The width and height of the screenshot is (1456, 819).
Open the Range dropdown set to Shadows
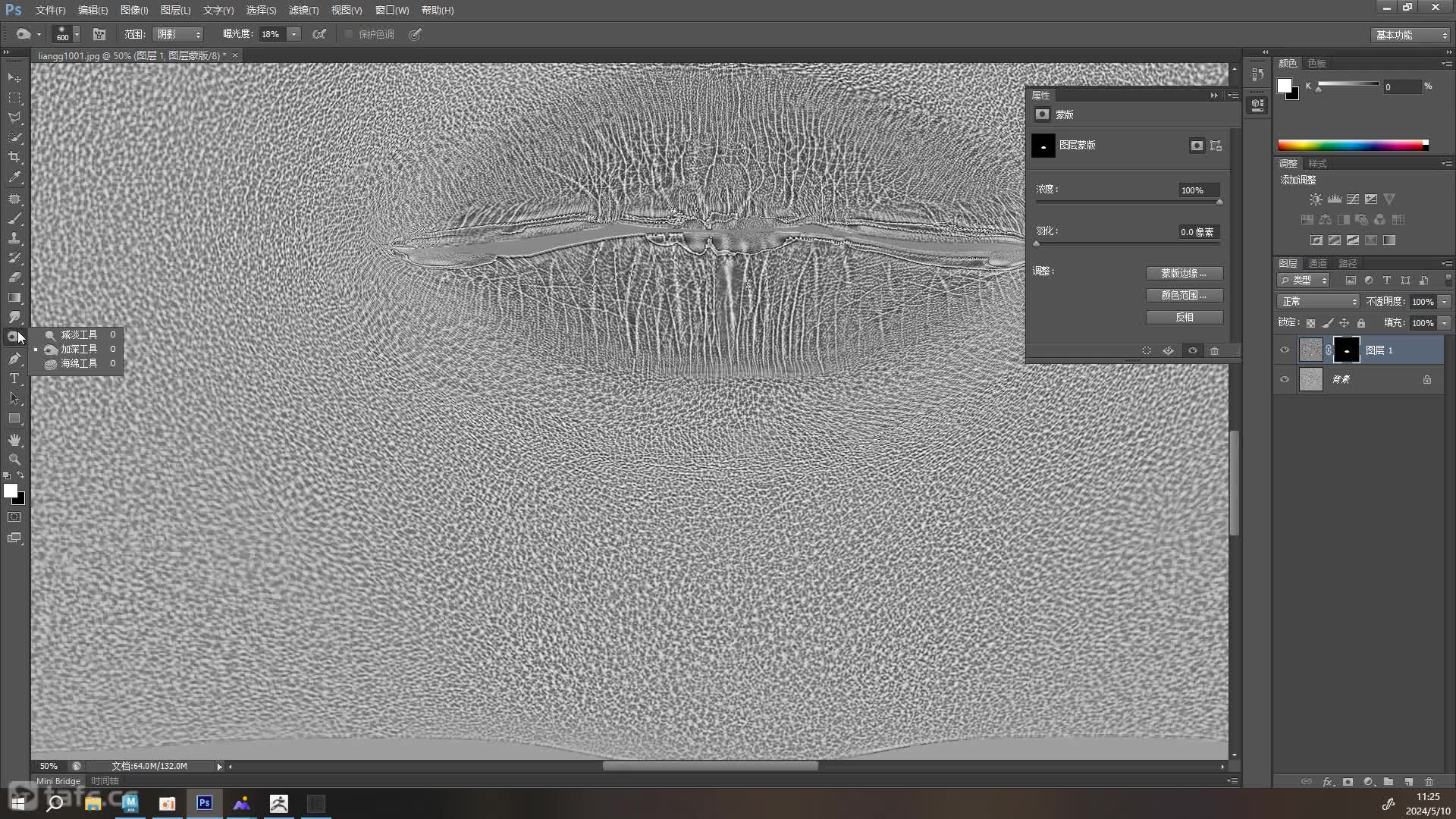pos(178,34)
